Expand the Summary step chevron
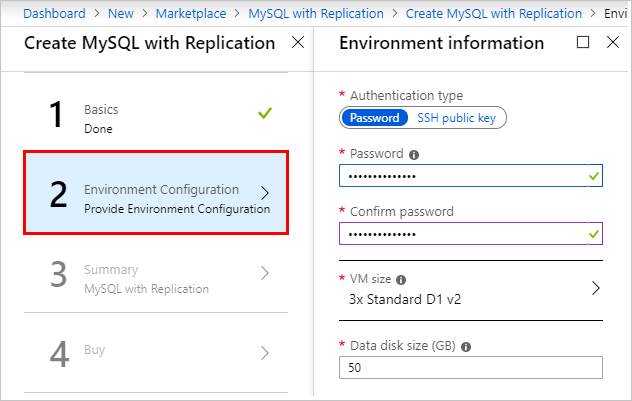The height and width of the screenshot is (401, 632). coord(265,272)
